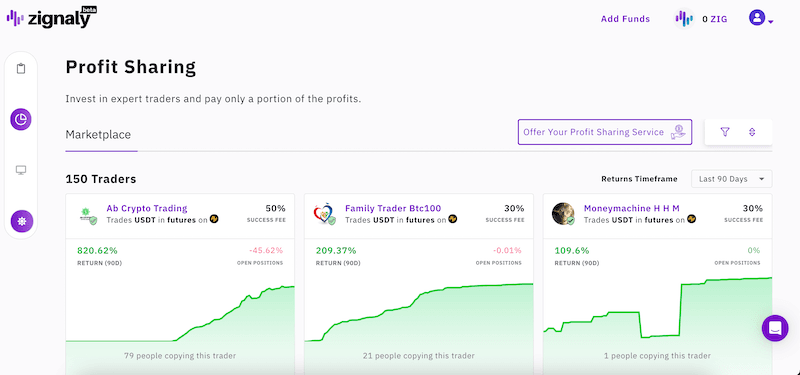Open the Ab Crypto Trading trader link
This screenshot has height=375, width=800.
coord(147,208)
